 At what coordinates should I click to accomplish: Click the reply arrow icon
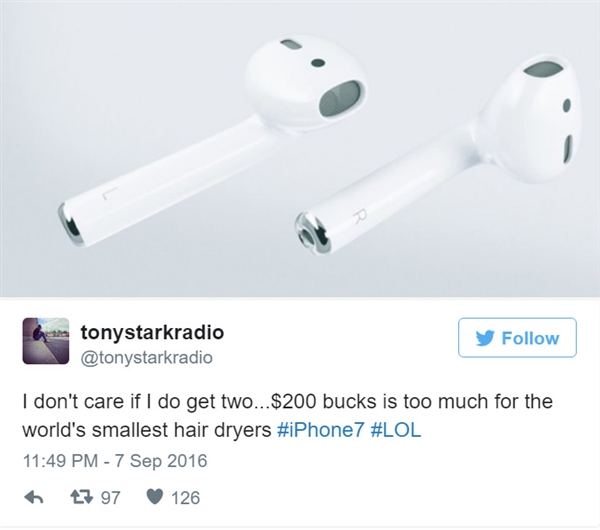[x=34, y=497]
